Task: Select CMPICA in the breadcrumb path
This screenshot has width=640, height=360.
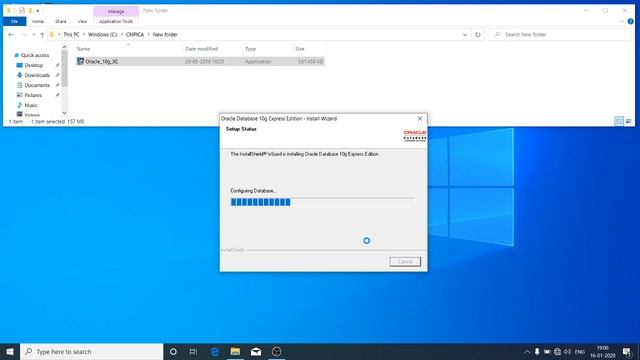Action: tap(135, 35)
